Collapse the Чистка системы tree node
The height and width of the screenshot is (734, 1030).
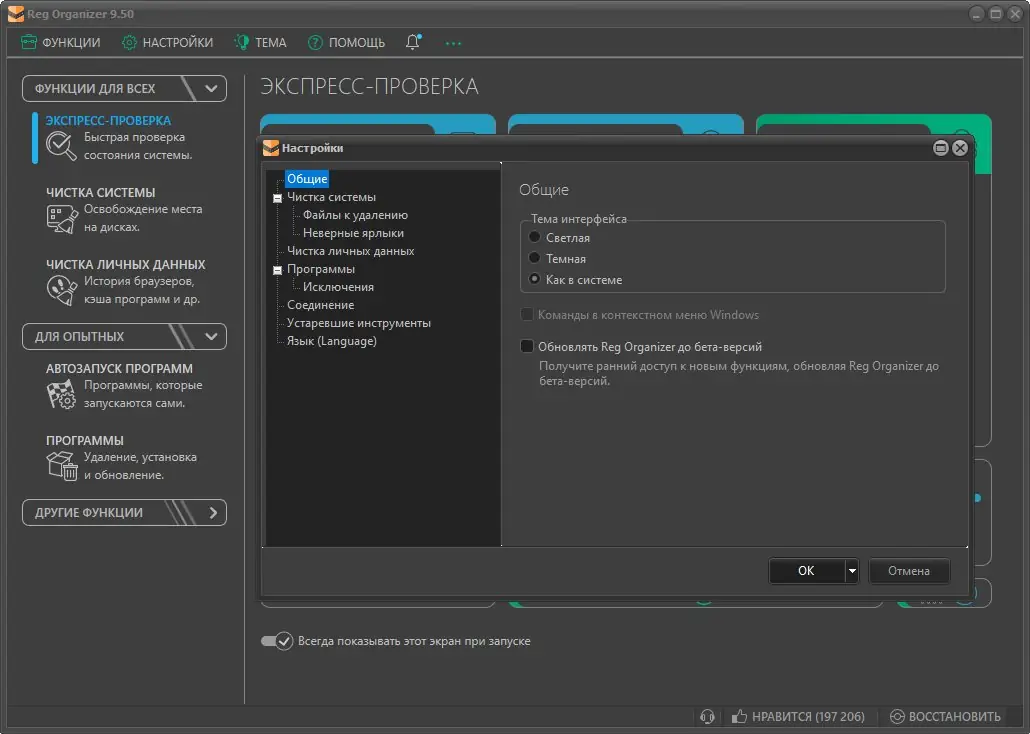pos(277,198)
